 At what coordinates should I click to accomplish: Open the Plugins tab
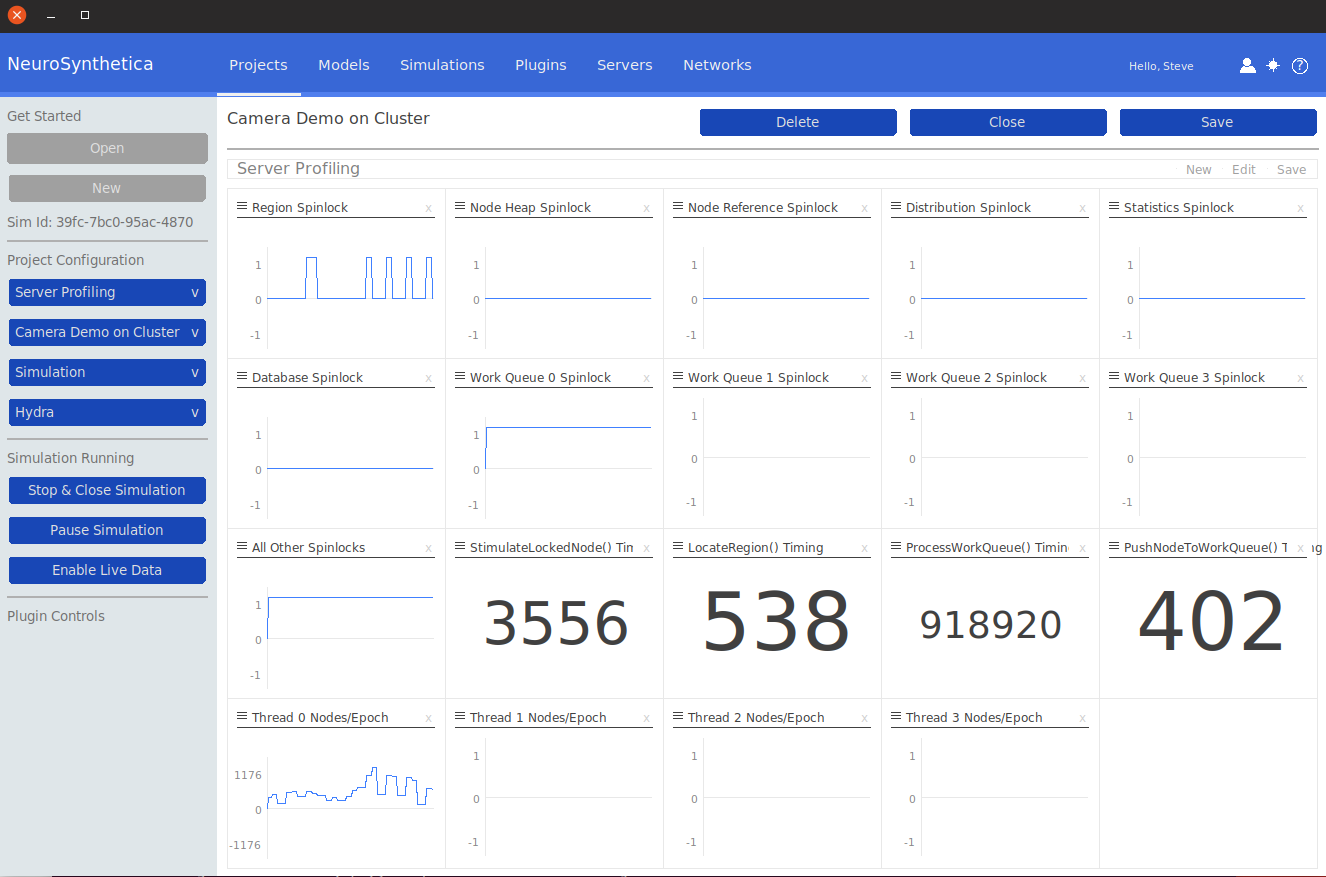pos(540,65)
